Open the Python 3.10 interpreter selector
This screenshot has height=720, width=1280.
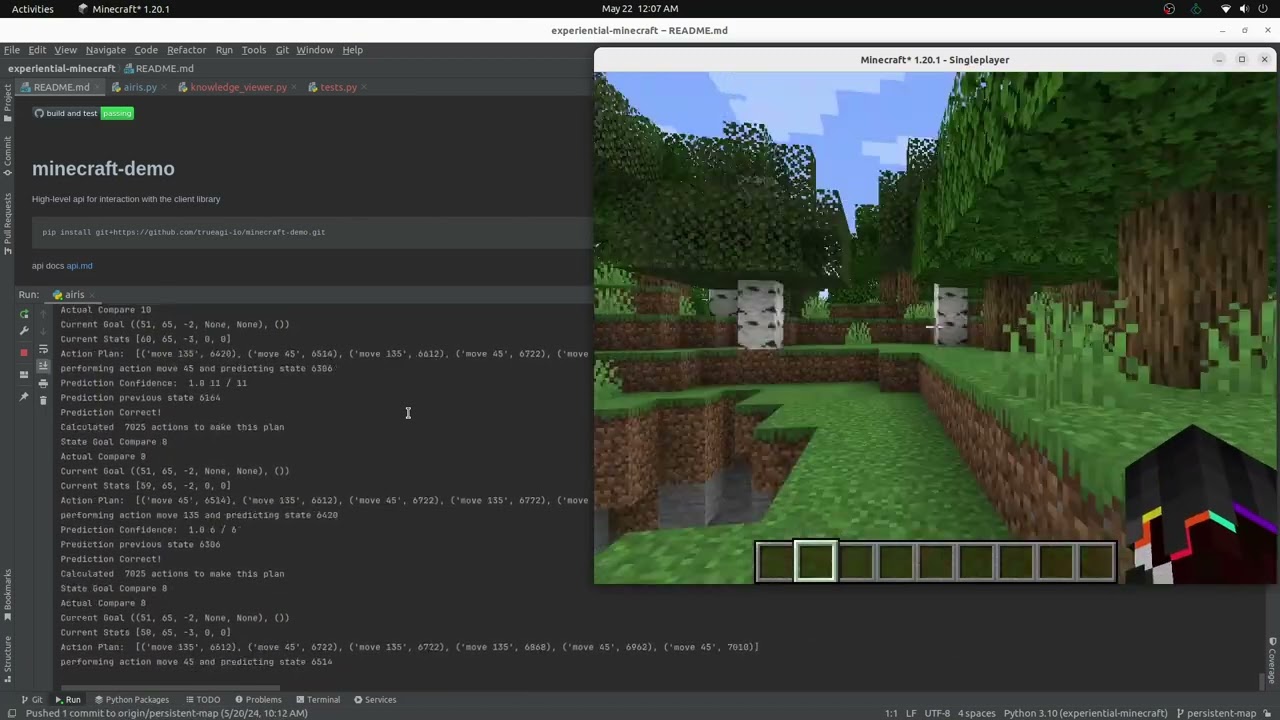pyautogui.click(x=1085, y=714)
